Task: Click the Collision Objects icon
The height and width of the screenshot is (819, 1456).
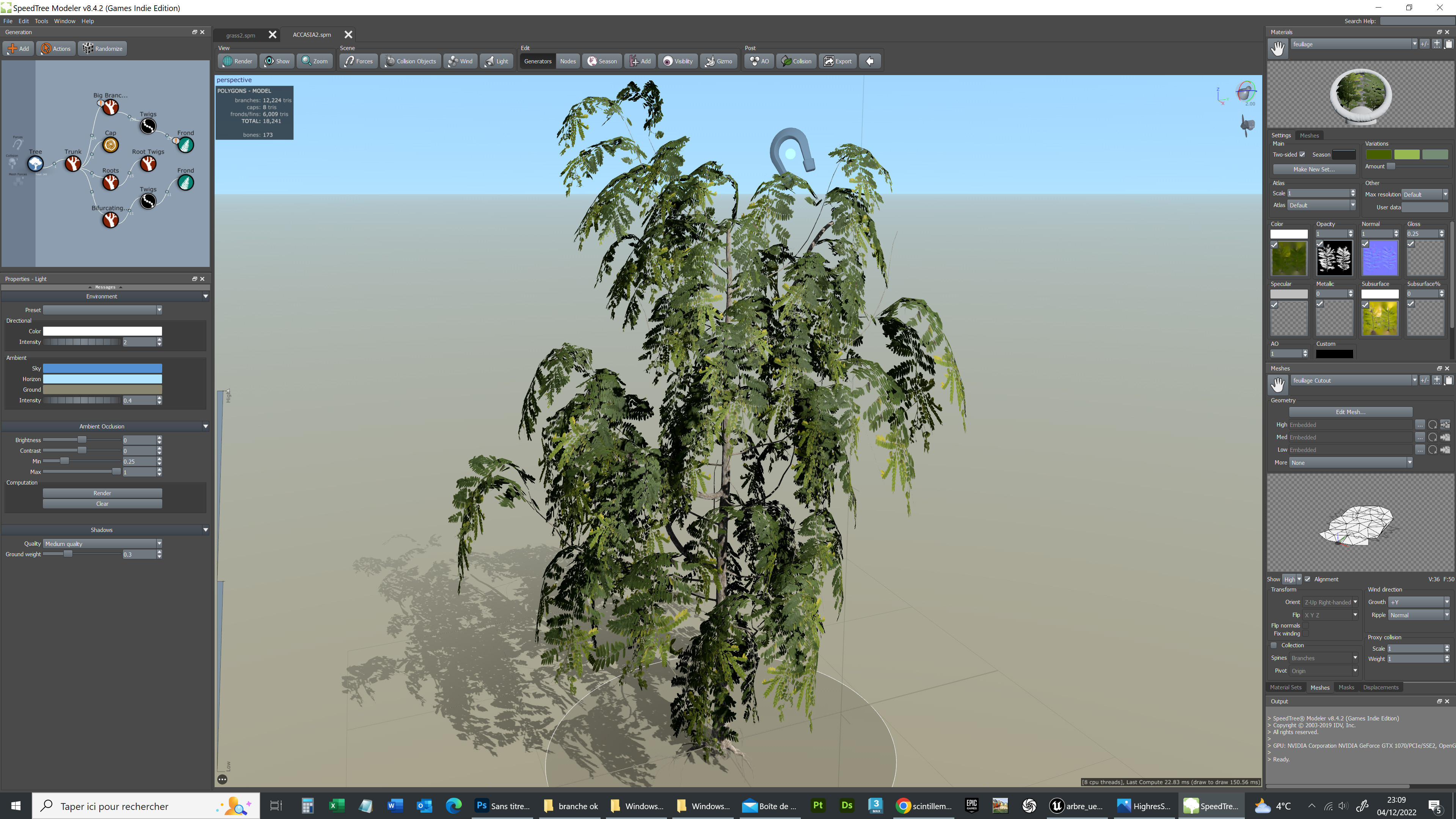Action: [x=410, y=61]
